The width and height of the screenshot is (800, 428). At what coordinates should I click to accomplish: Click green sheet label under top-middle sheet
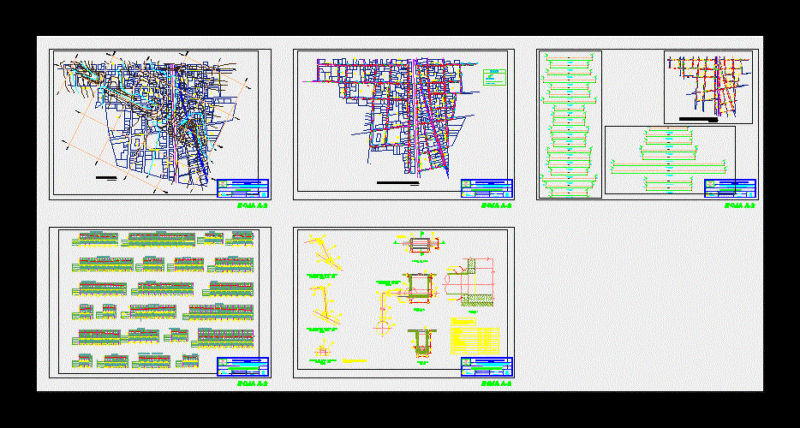pyautogui.click(x=496, y=206)
